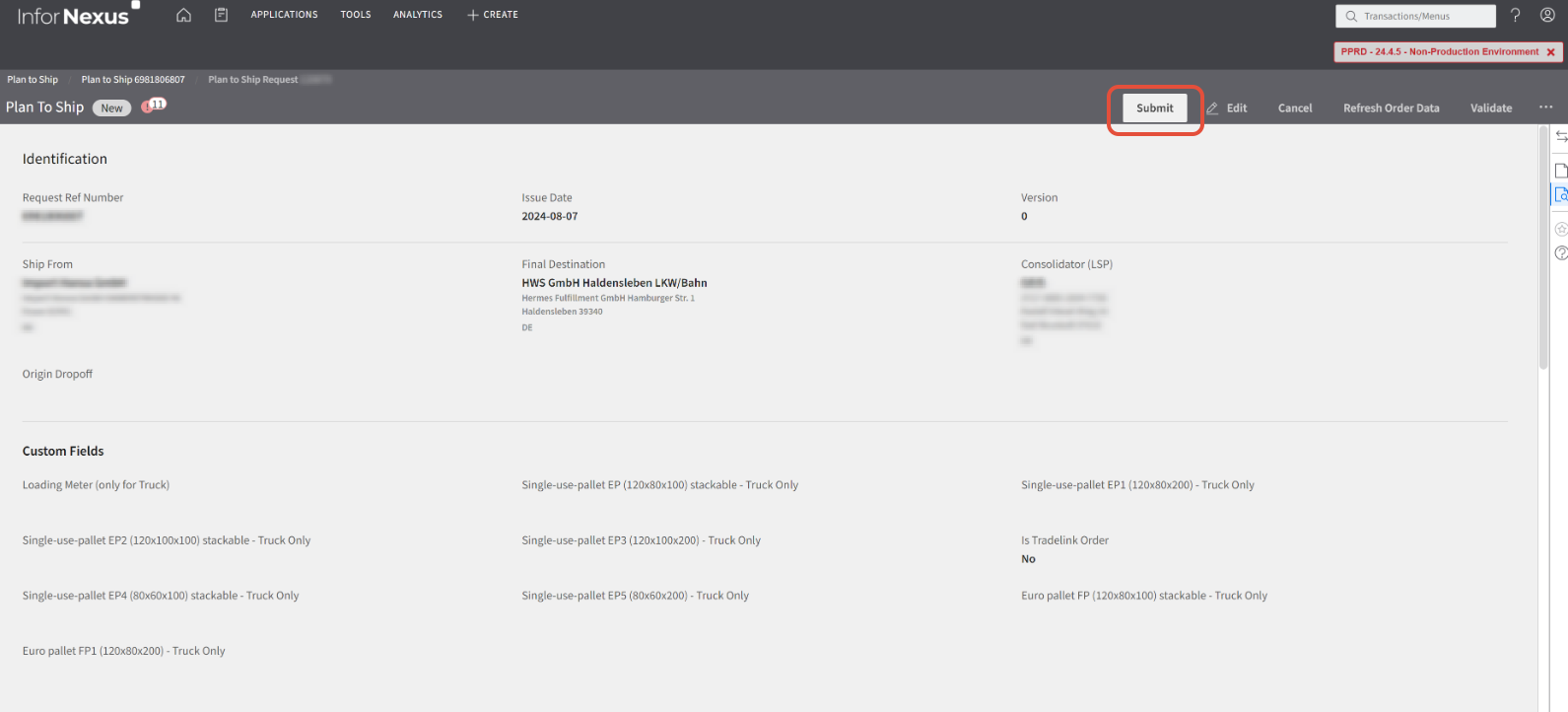Open the Tools menu
Image resolution: width=1568 pixels, height=712 pixels.
click(x=356, y=15)
